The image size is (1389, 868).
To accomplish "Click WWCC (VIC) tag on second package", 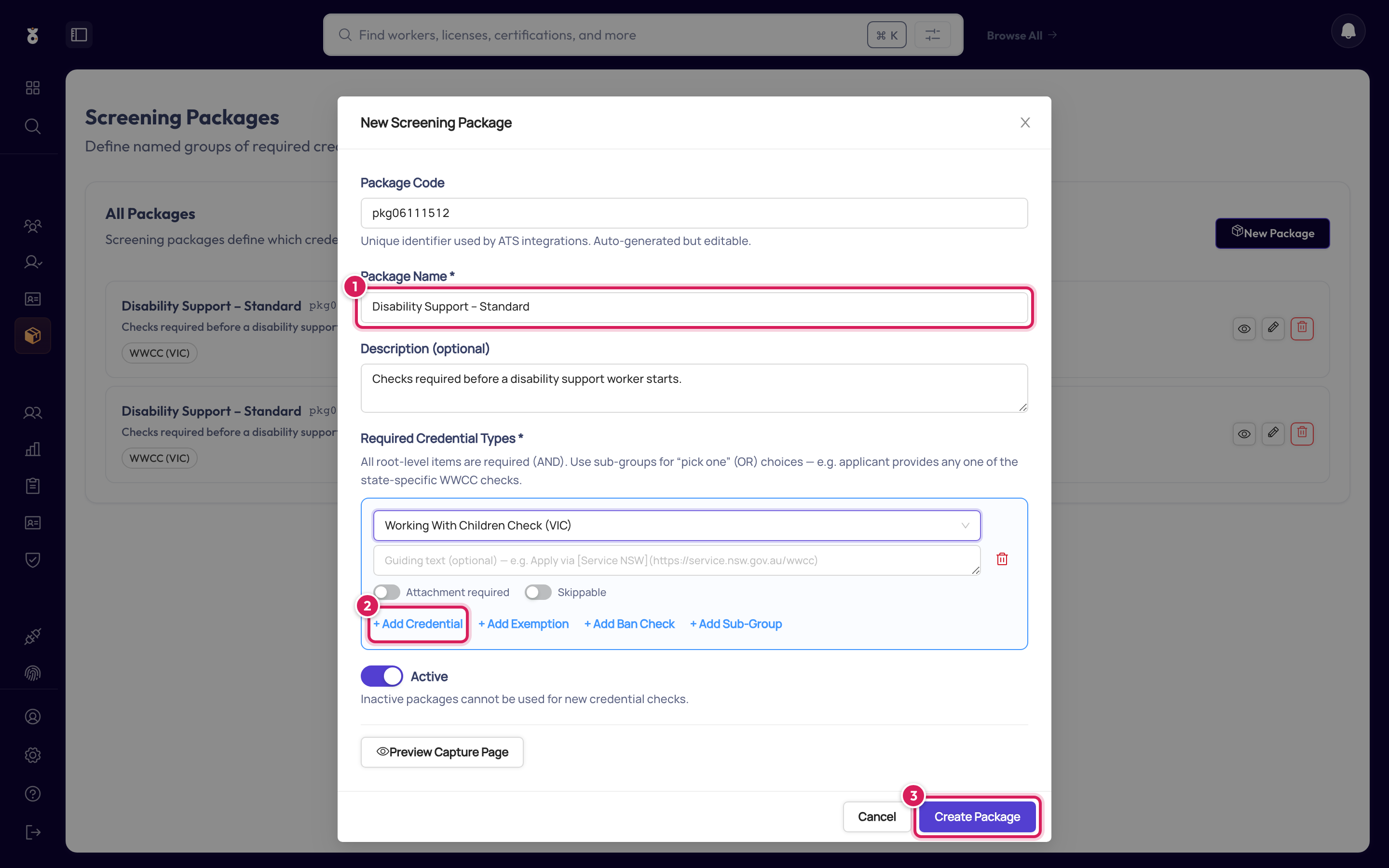I will point(160,458).
